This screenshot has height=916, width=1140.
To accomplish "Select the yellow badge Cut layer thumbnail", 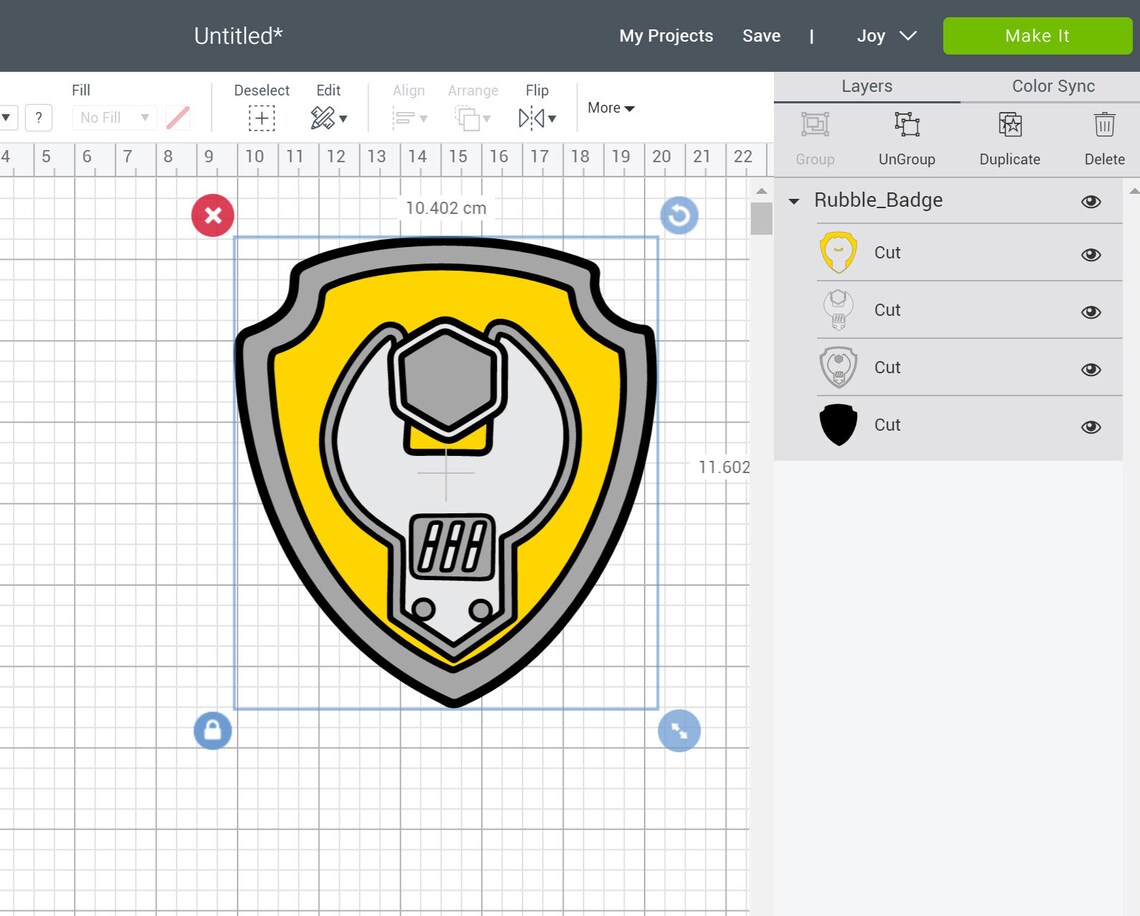I will (838, 252).
